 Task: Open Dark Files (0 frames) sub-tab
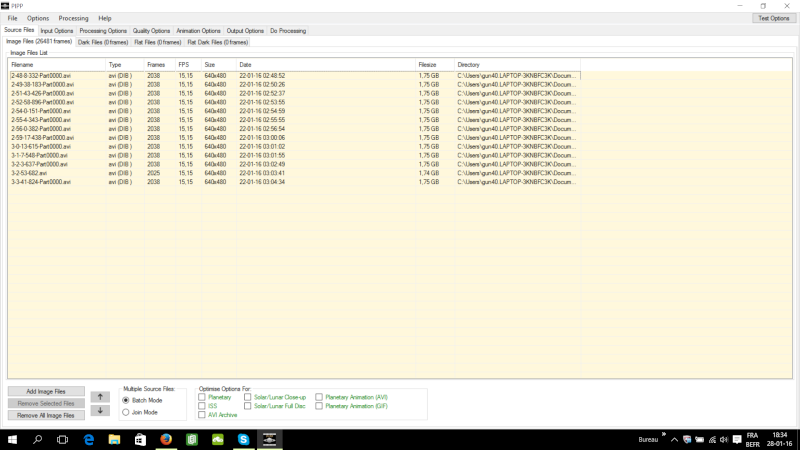pos(103,42)
